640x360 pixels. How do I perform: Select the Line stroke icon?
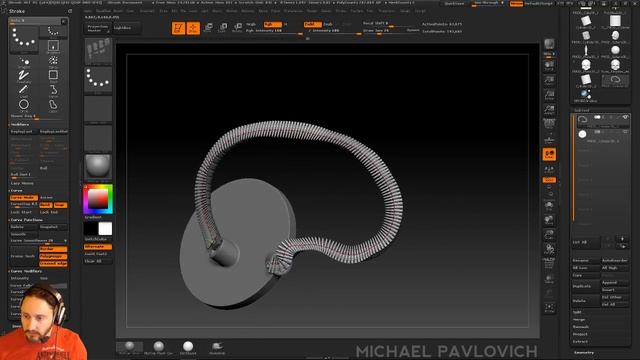(x=24, y=90)
